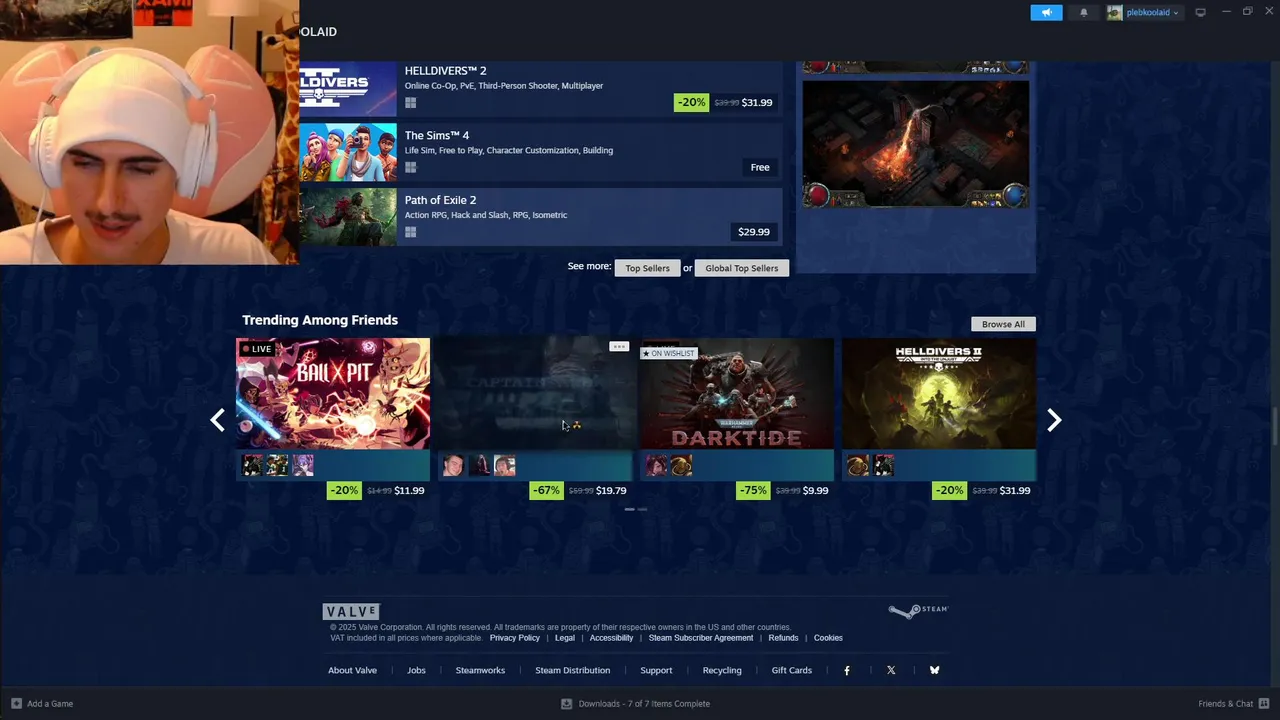Image resolution: width=1280 pixels, height=720 pixels.
Task: Select the second carousel page indicator
Action: pos(642,509)
